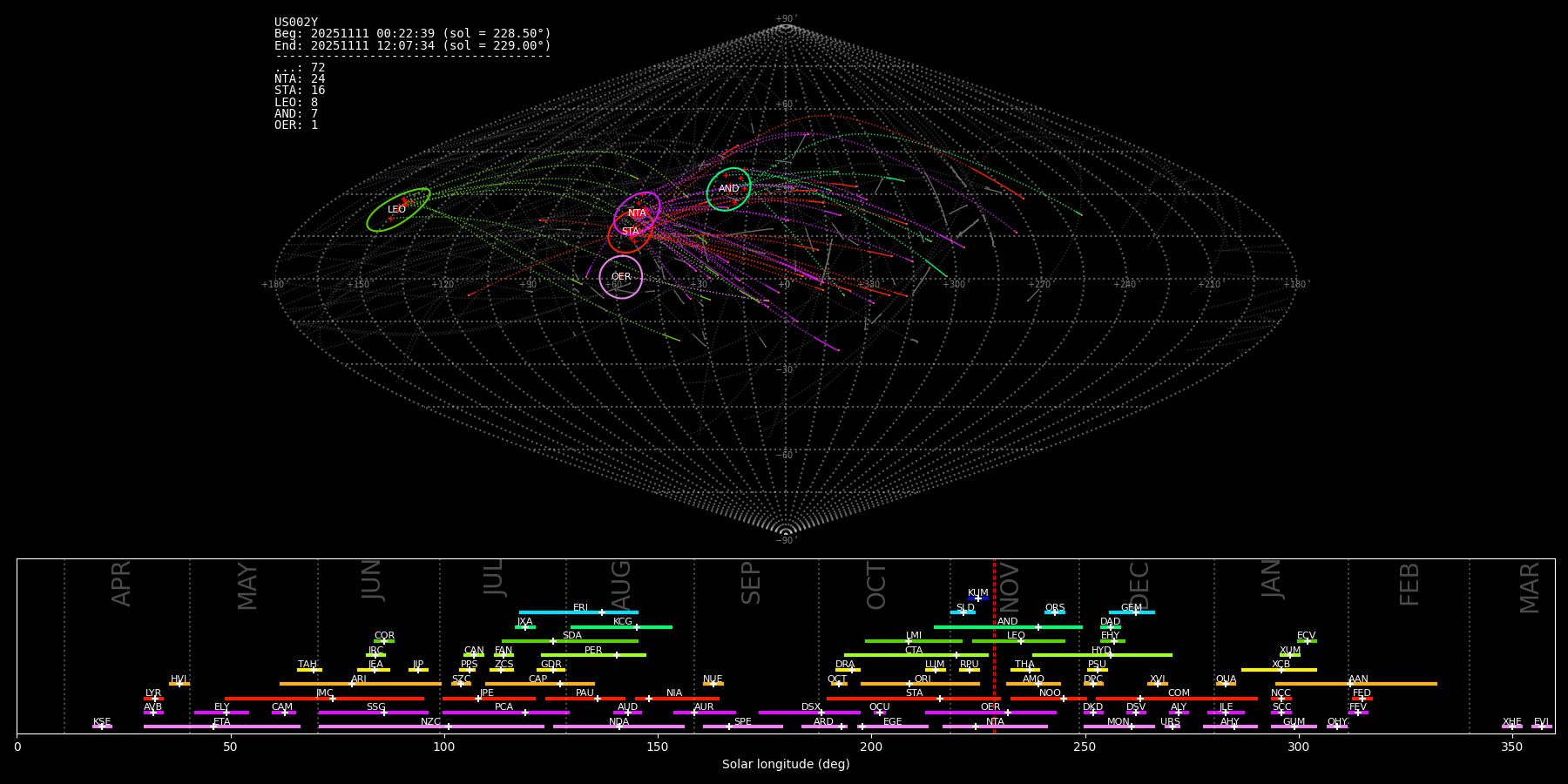The height and width of the screenshot is (784, 1568).
Task: Click the KSE shower label in timeline
Action: click(x=102, y=722)
